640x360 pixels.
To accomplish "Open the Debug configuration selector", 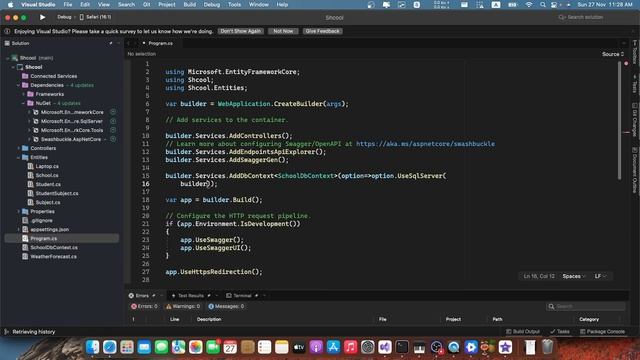I will pos(64,17).
